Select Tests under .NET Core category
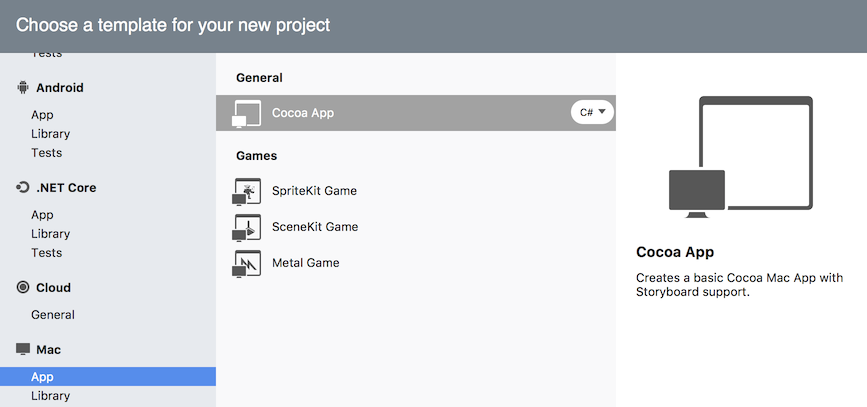 [x=46, y=253]
